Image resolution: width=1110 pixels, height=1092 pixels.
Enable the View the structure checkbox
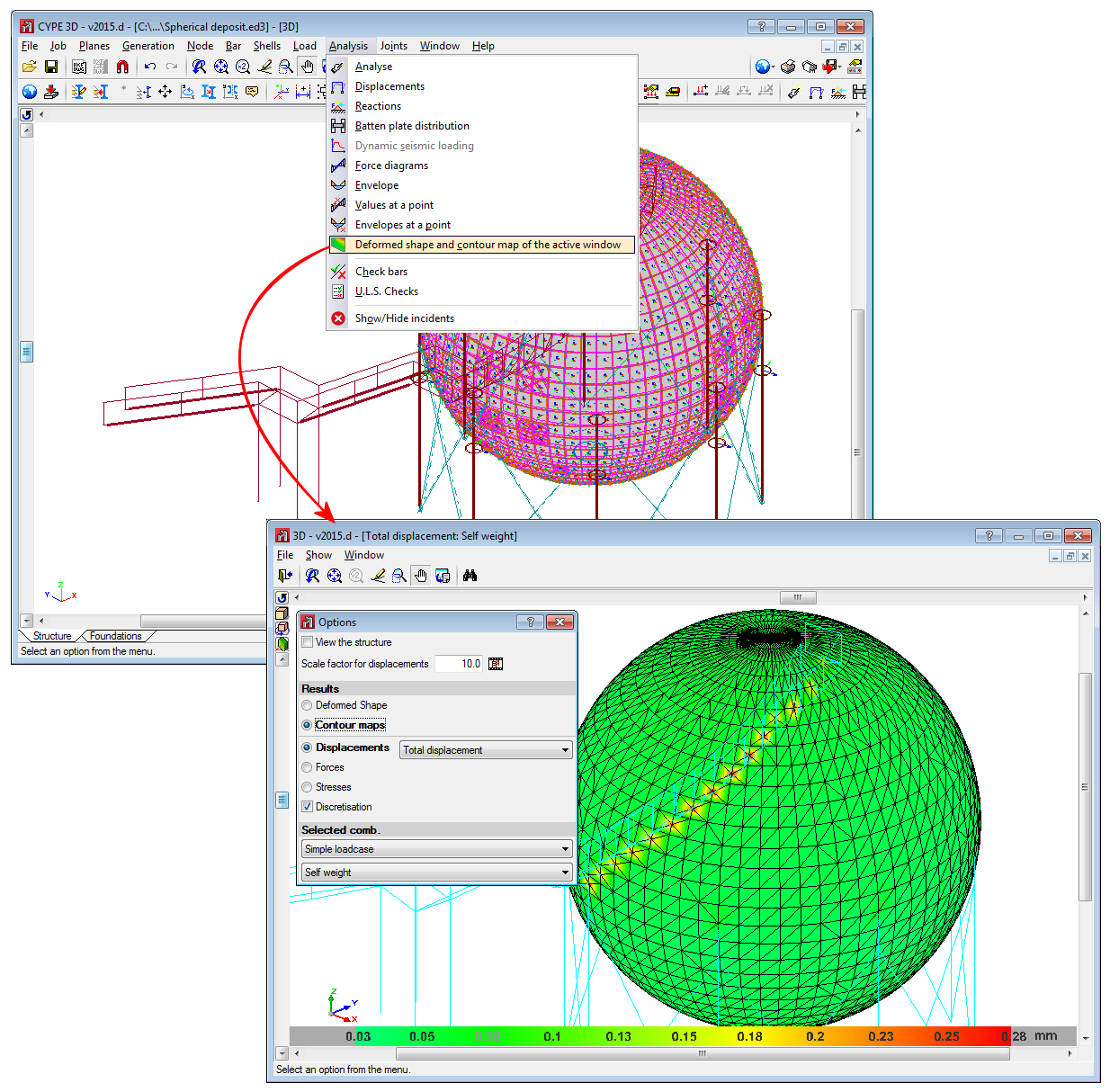pos(307,642)
